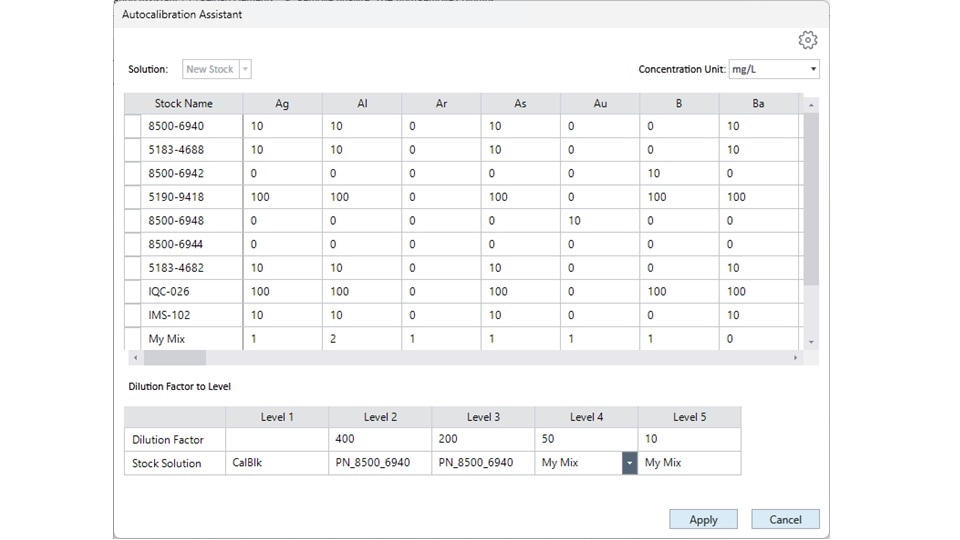Click the vertical scrollbar down arrow
Viewport: 960px width, 540px height.
[811, 342]
